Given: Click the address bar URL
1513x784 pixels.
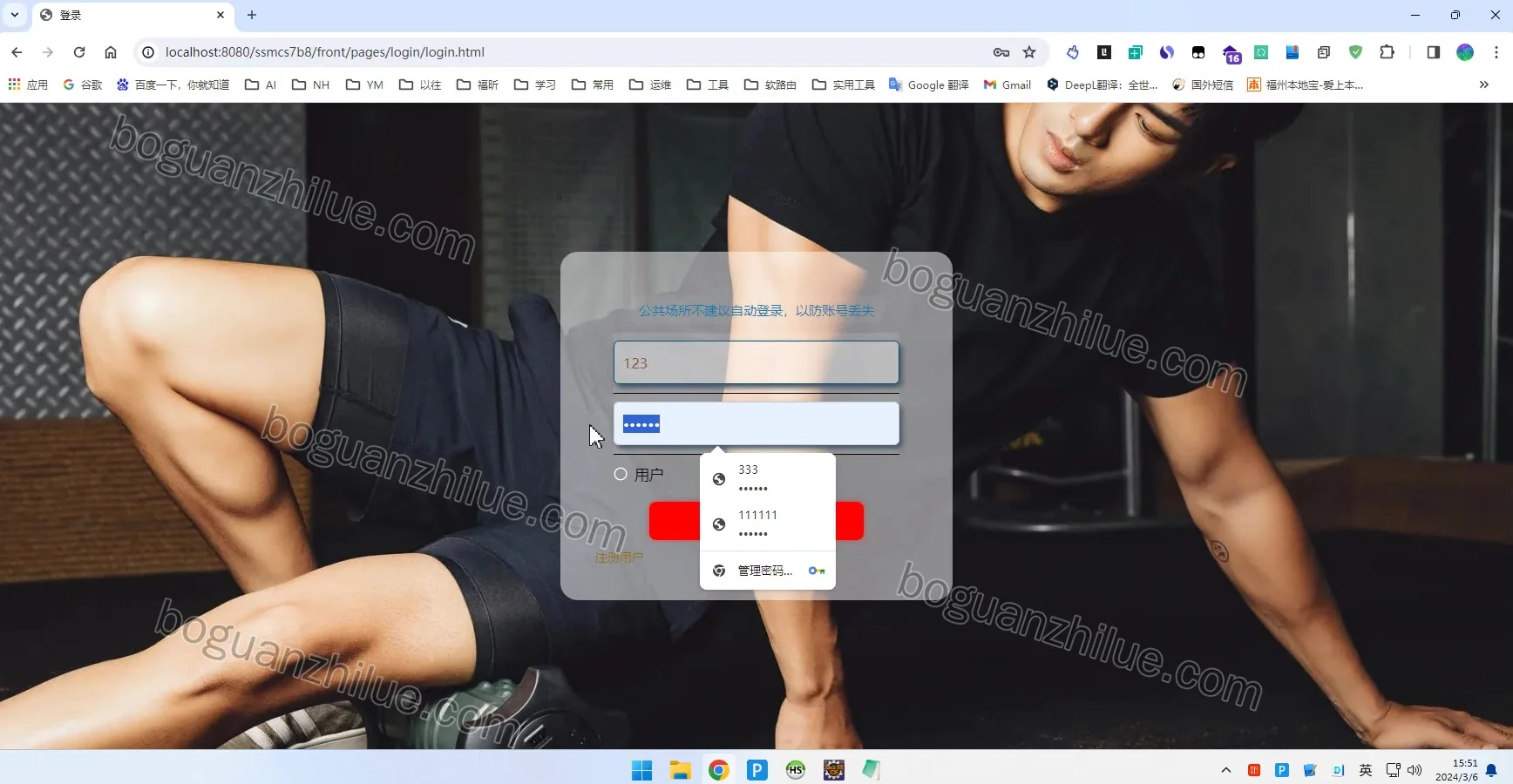Looking at the screenshot, I should point(324,52).
